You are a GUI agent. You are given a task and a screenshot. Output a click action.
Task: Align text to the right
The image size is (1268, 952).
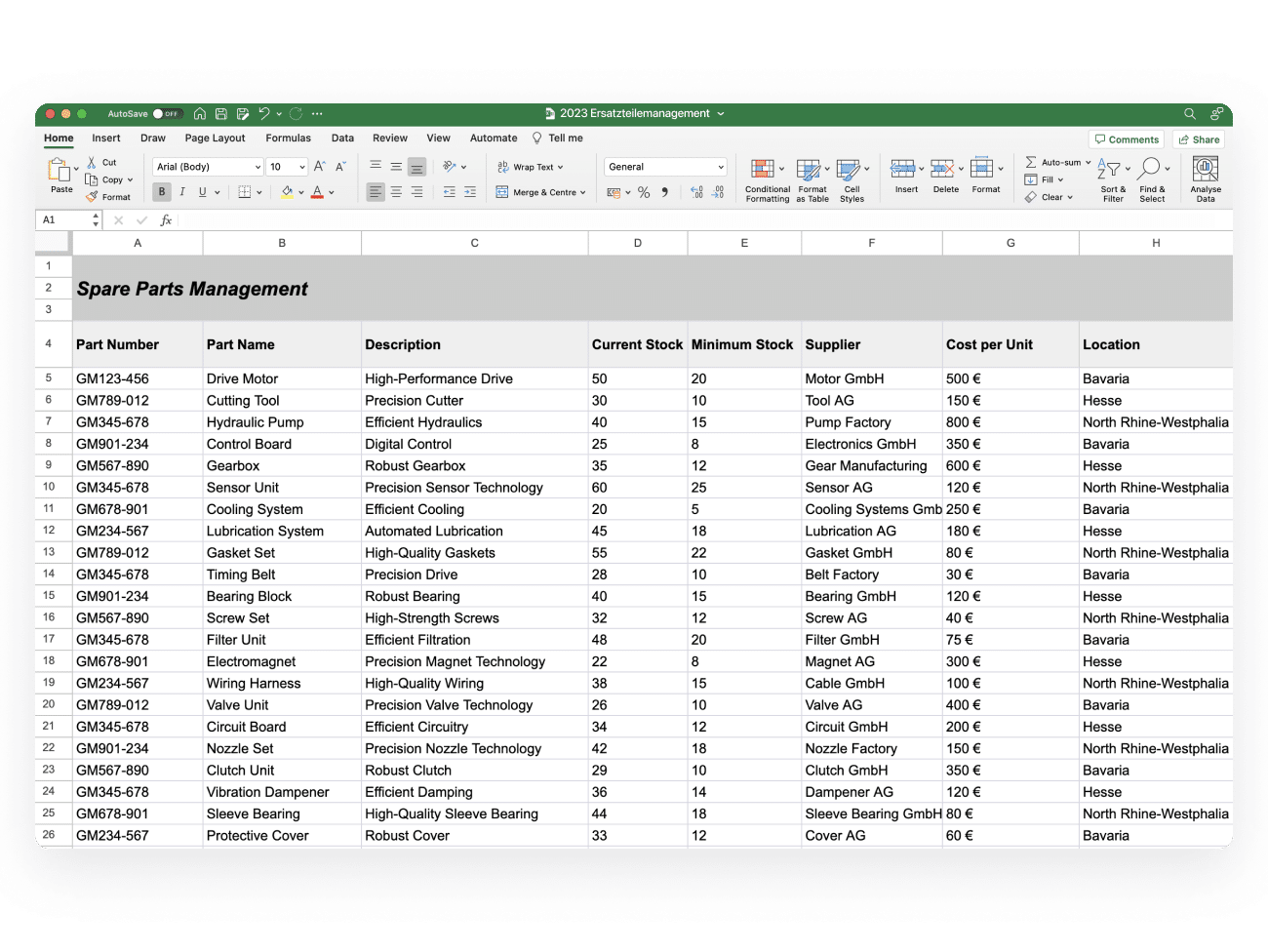coord(416,192)
